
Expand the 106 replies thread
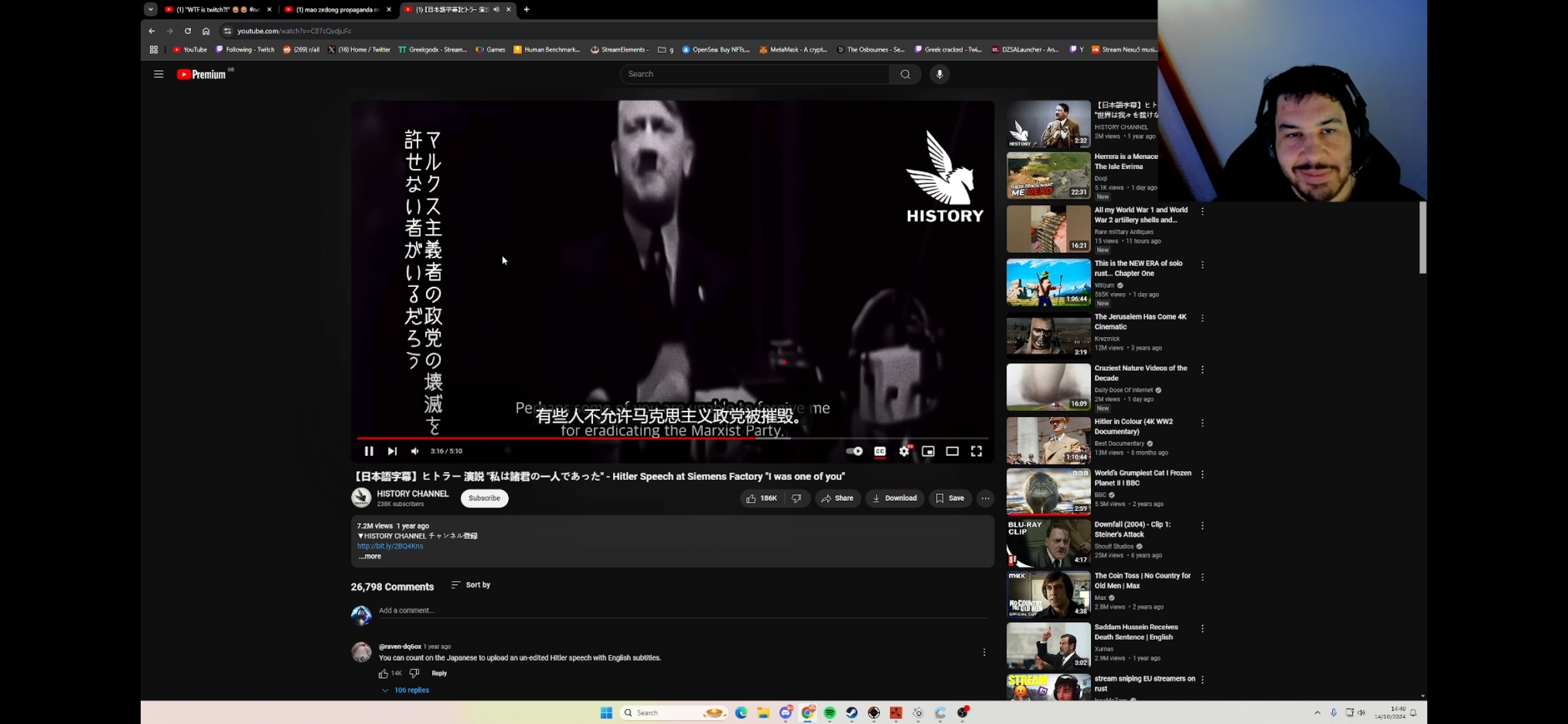click(405, 690)
